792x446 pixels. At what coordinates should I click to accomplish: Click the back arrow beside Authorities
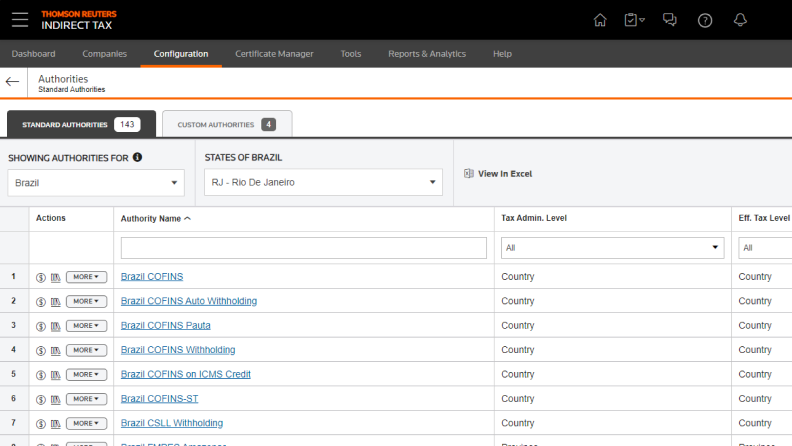tap(12, 82)
